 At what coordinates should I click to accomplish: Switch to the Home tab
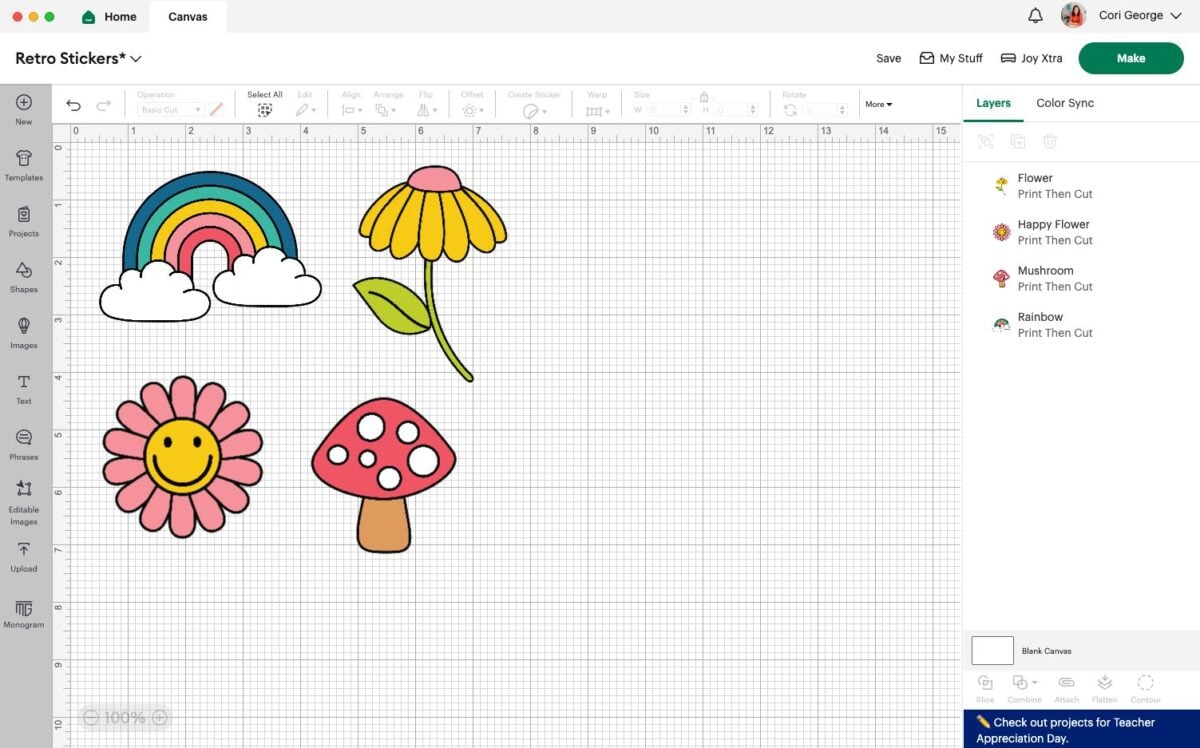click(109, 17)
